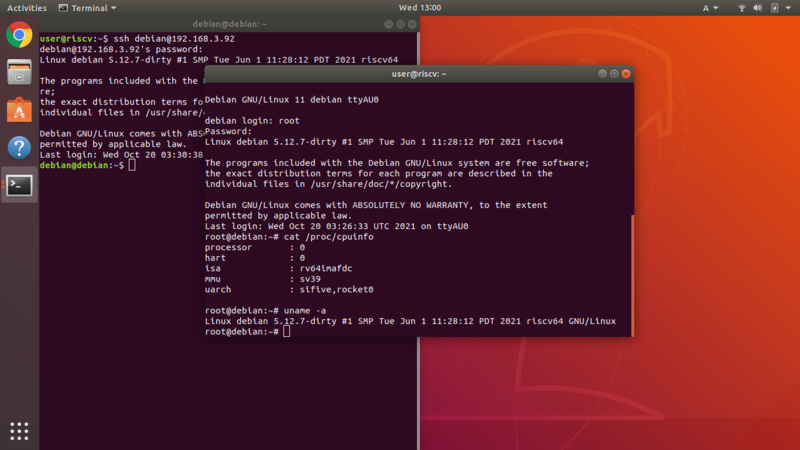Screen dimensions: 800x450
Task: Click the 'hart : 0' line
Action: (255, 258)
